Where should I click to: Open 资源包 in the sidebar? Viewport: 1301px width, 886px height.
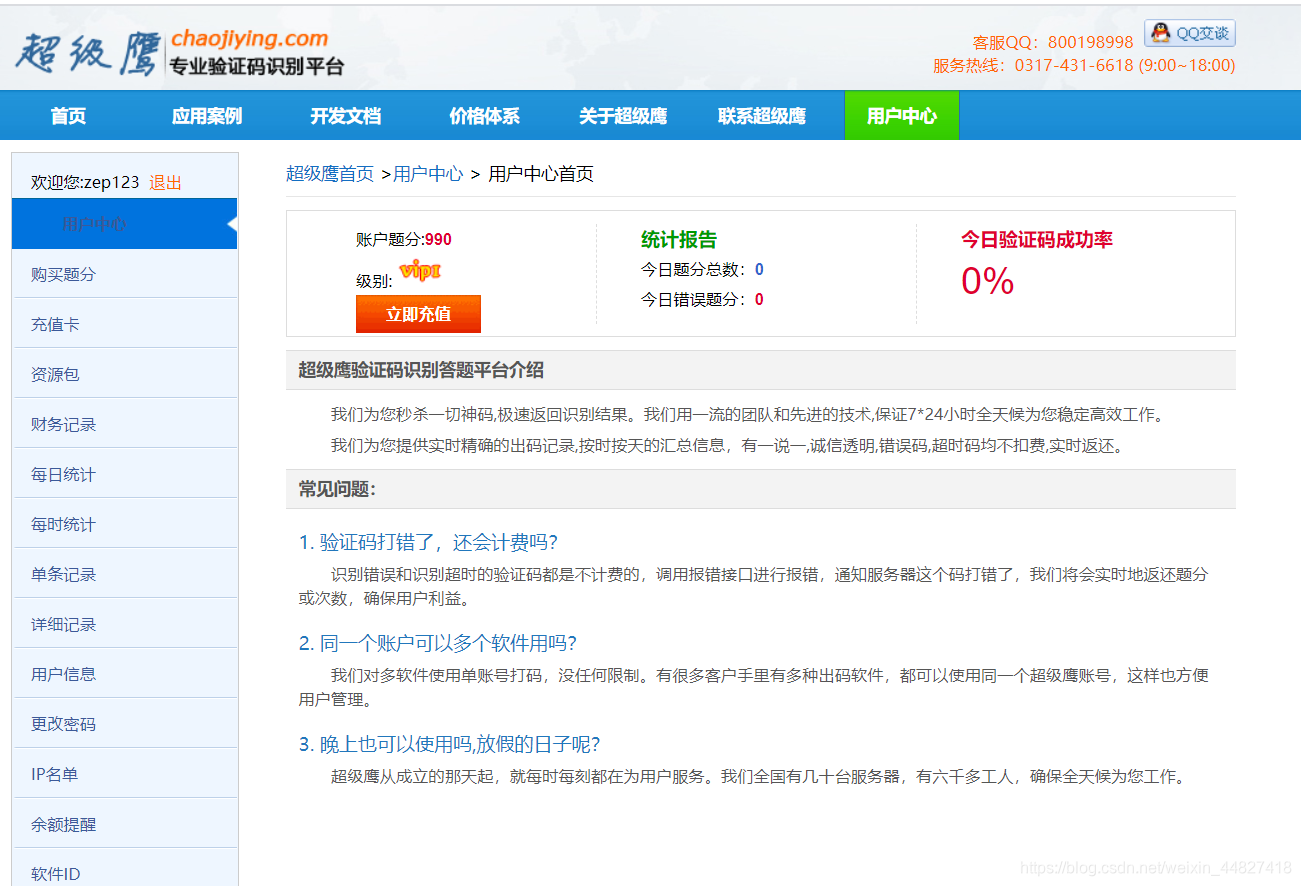point(125,374)
